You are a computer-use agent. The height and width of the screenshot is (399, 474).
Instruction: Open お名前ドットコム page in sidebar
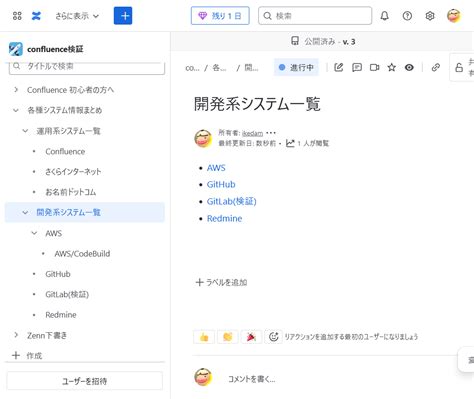tap(70, 192)
